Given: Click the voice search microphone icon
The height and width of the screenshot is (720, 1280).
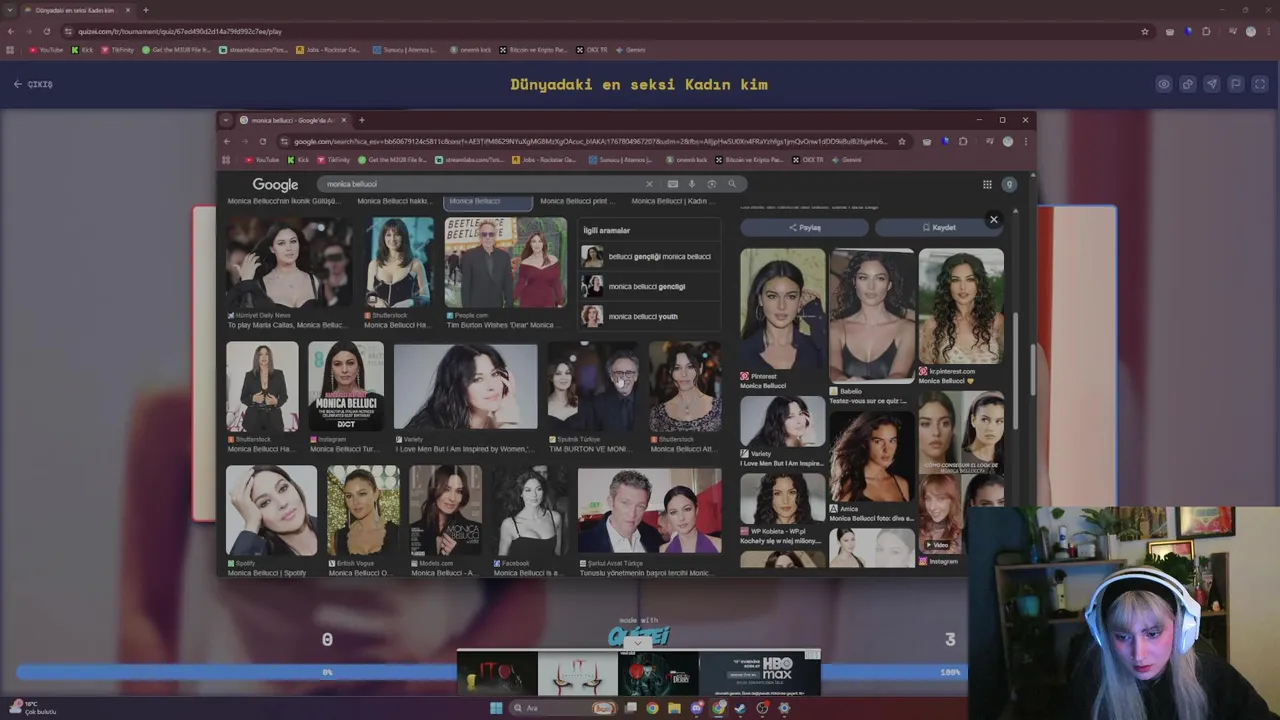Looking at the screenshot, I should pos(691,184).
